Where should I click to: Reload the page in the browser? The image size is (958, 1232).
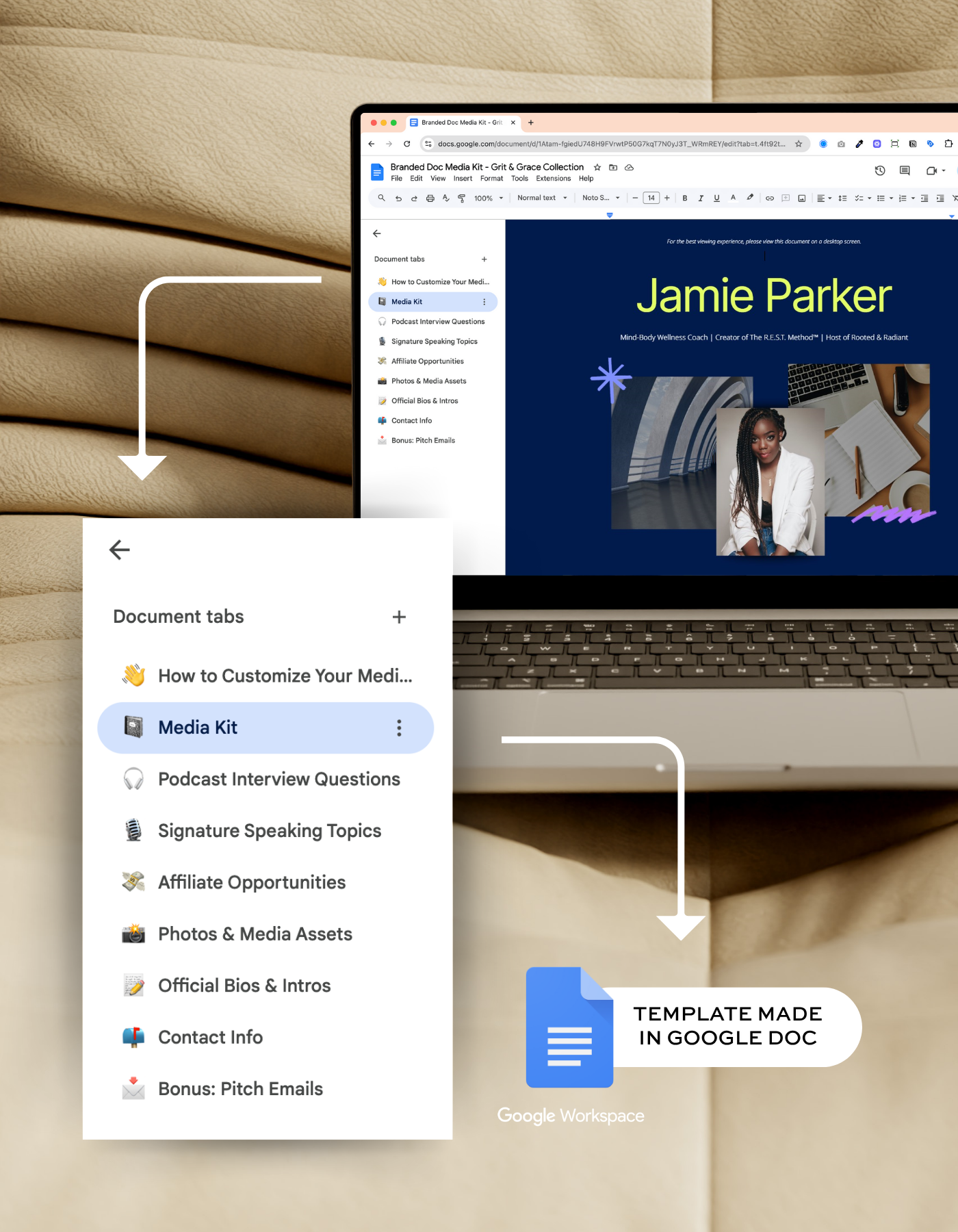pyautogui.click(x=407, y=144)
